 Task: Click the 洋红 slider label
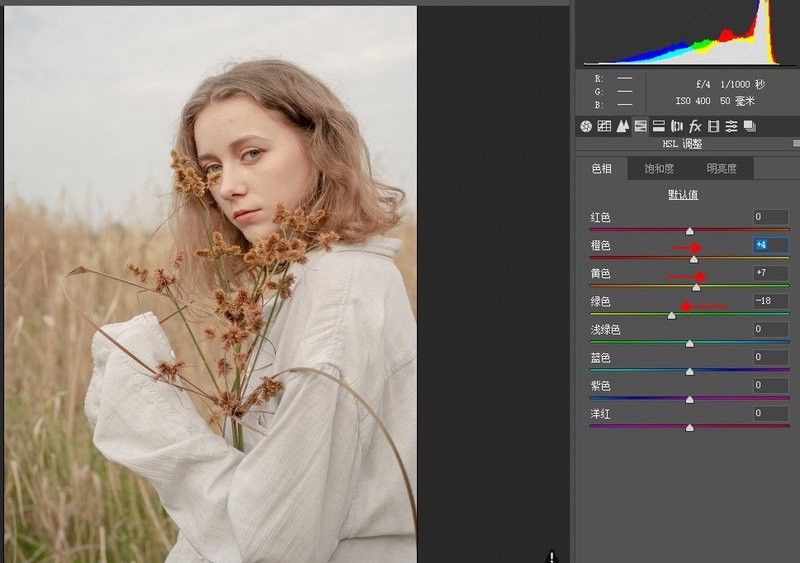pos(601,414)
